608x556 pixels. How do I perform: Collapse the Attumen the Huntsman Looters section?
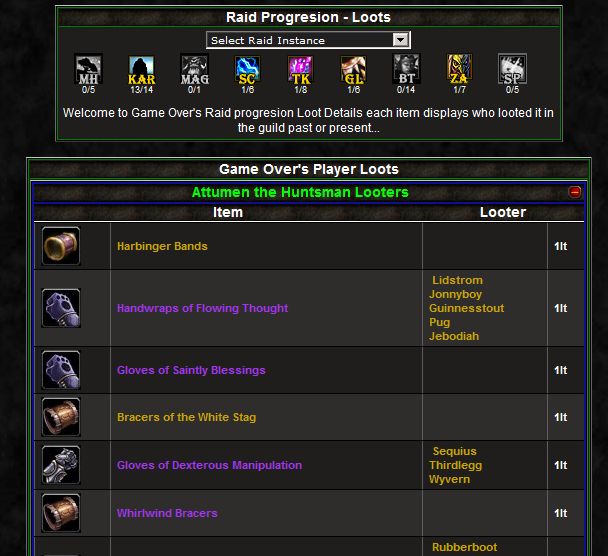point(574,192)
